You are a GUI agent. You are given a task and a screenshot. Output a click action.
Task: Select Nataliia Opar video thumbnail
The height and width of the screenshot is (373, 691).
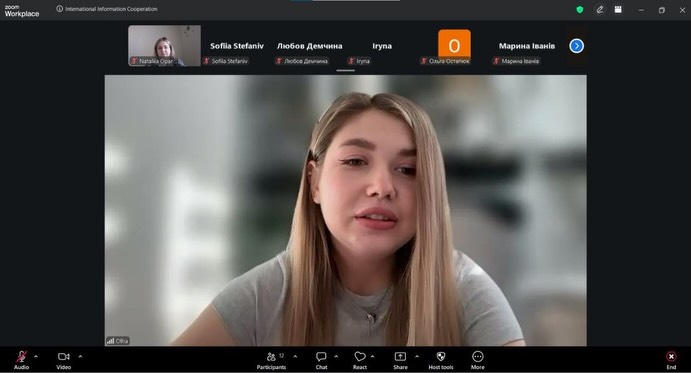pyautogui.click(x=164, y=45)
